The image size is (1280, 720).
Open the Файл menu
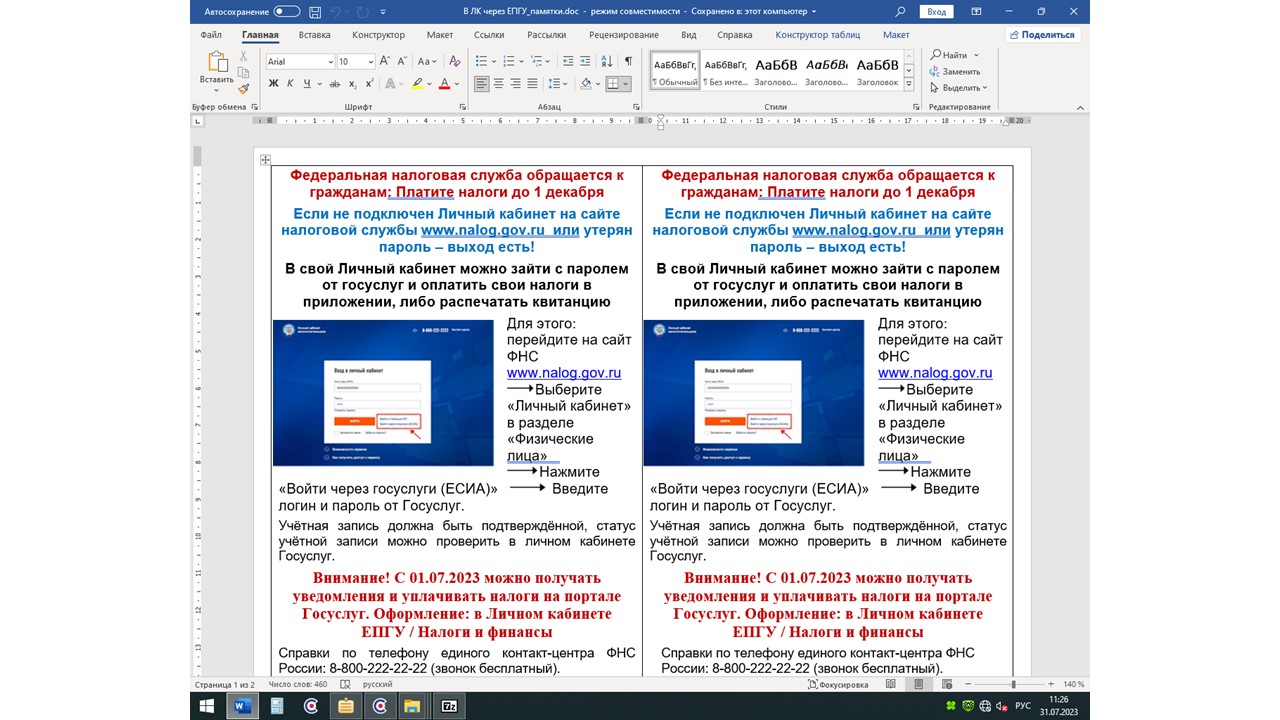(x=211, y=35)
